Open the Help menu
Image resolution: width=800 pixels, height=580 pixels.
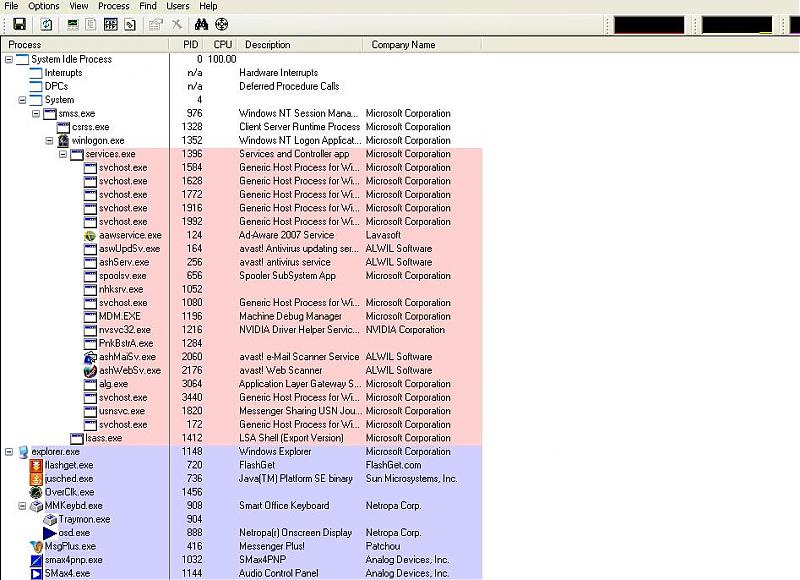pyautogui.click(x=208, y=6)
